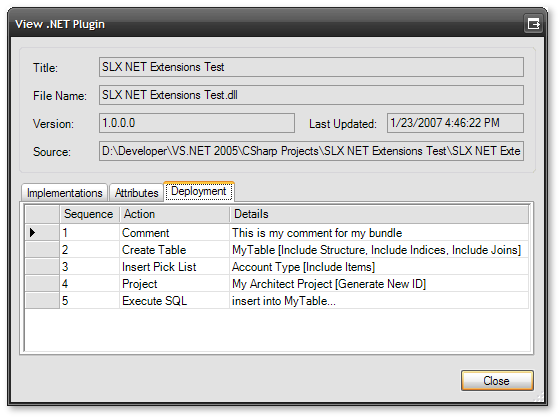
Task: Switch to the Implementations tab
Action: (x=65, y=193)
